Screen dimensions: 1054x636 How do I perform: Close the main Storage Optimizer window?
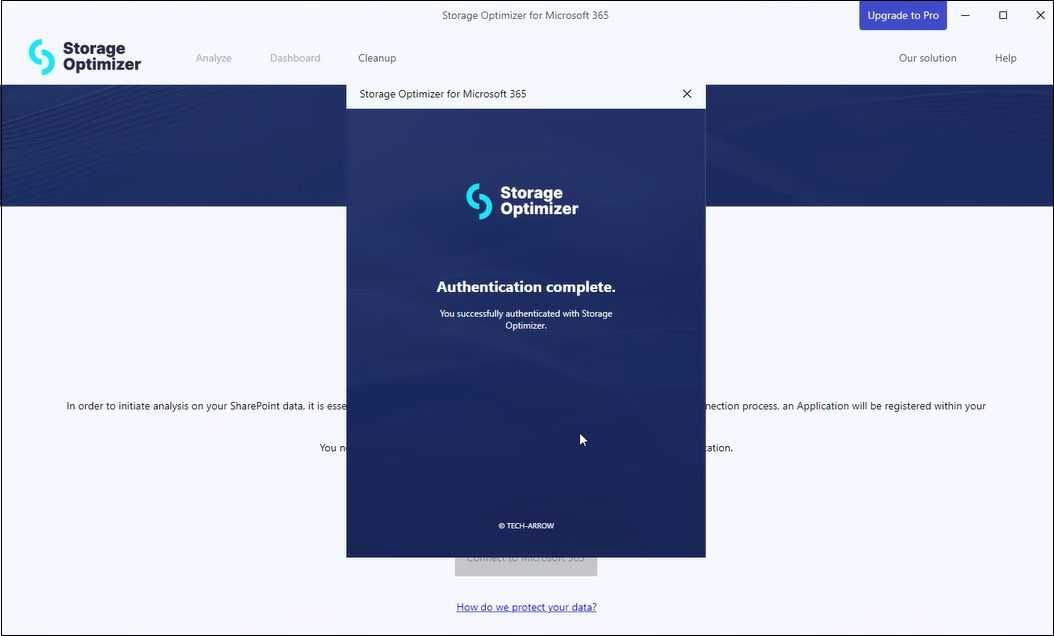[x=1040, y=15]
